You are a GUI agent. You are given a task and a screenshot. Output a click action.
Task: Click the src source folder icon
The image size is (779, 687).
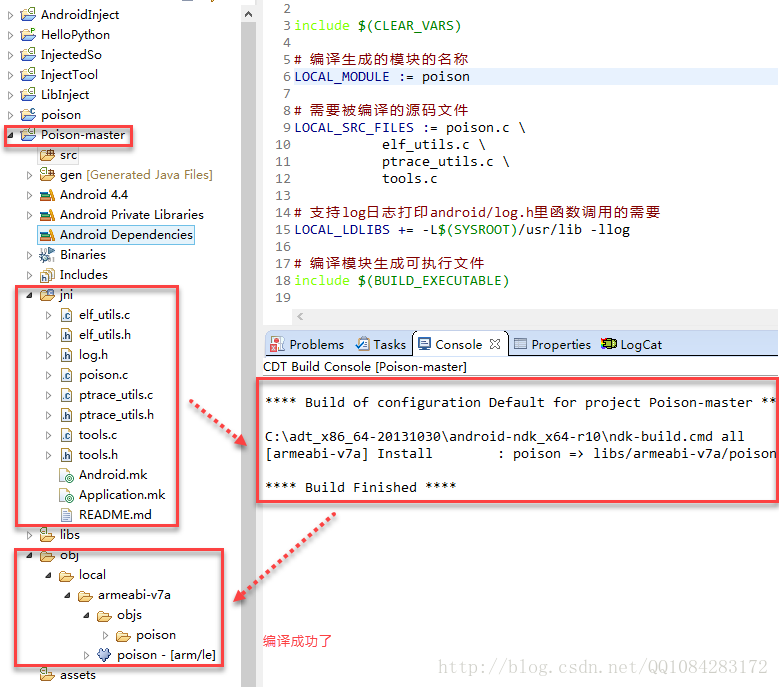coord(47,155)
